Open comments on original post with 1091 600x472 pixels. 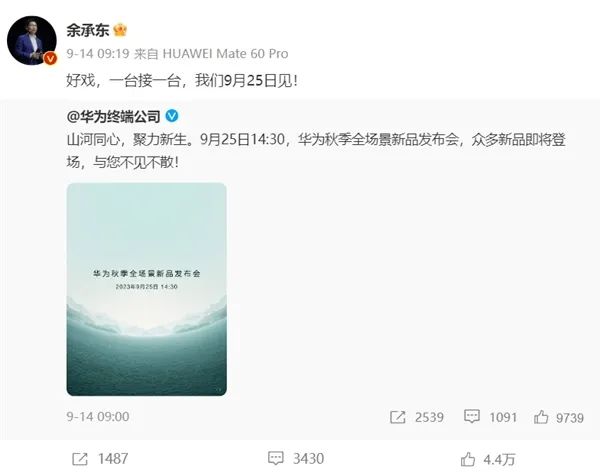(x=471, y=416)
